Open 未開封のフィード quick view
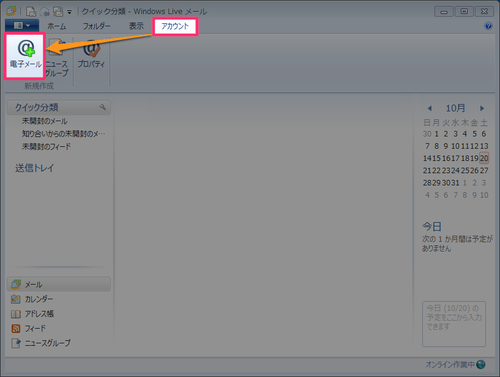 [x=46, y=147]
